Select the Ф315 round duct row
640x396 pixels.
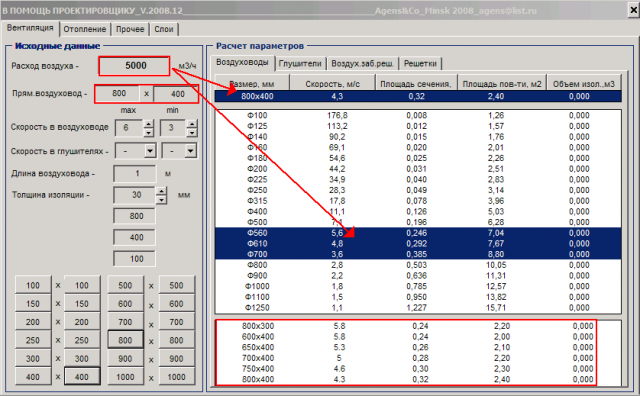[x=418, y=201]
